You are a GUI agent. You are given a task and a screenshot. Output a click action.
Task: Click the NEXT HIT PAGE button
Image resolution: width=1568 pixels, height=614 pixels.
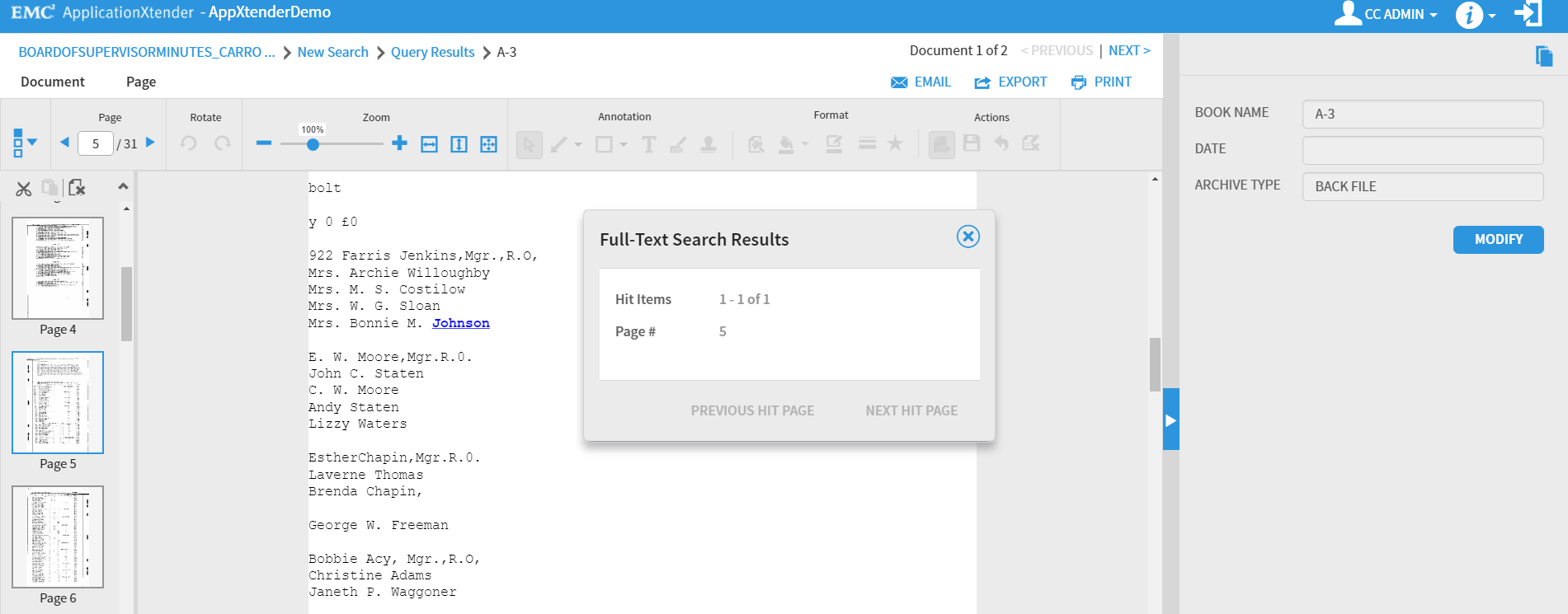coord(911,410)
